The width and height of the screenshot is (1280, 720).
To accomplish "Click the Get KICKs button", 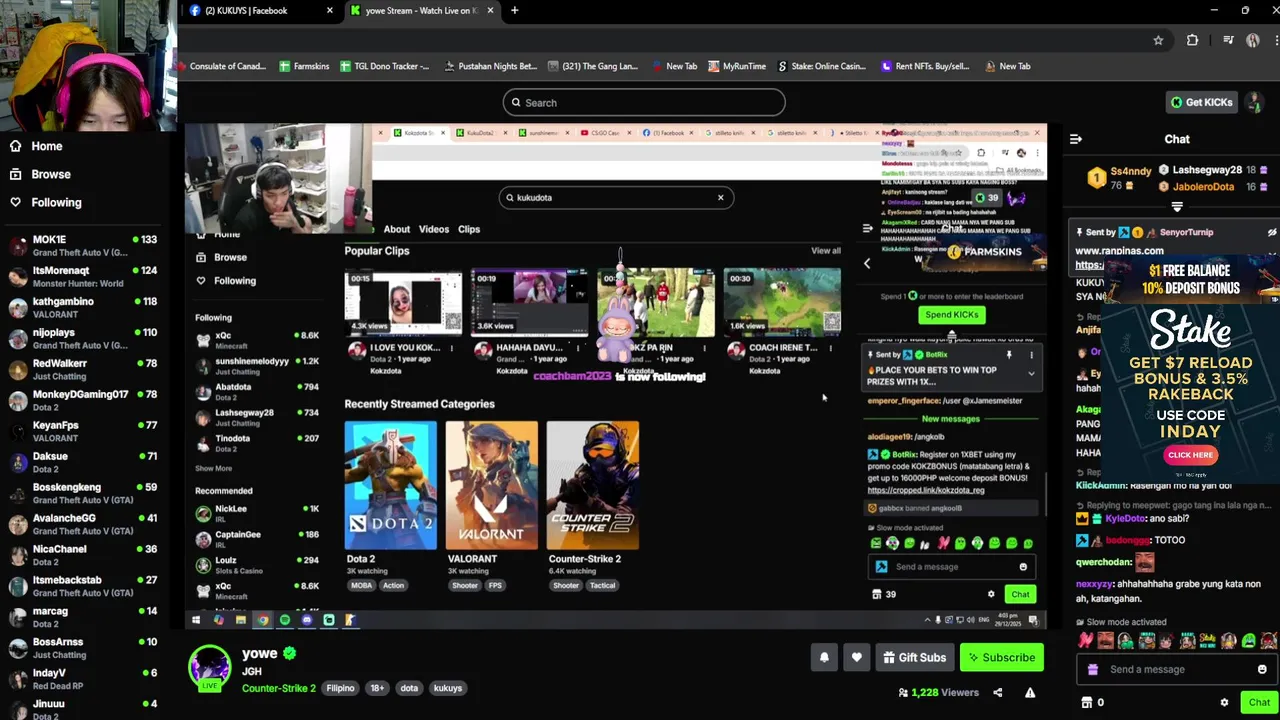I will (x=1201, y=102).
